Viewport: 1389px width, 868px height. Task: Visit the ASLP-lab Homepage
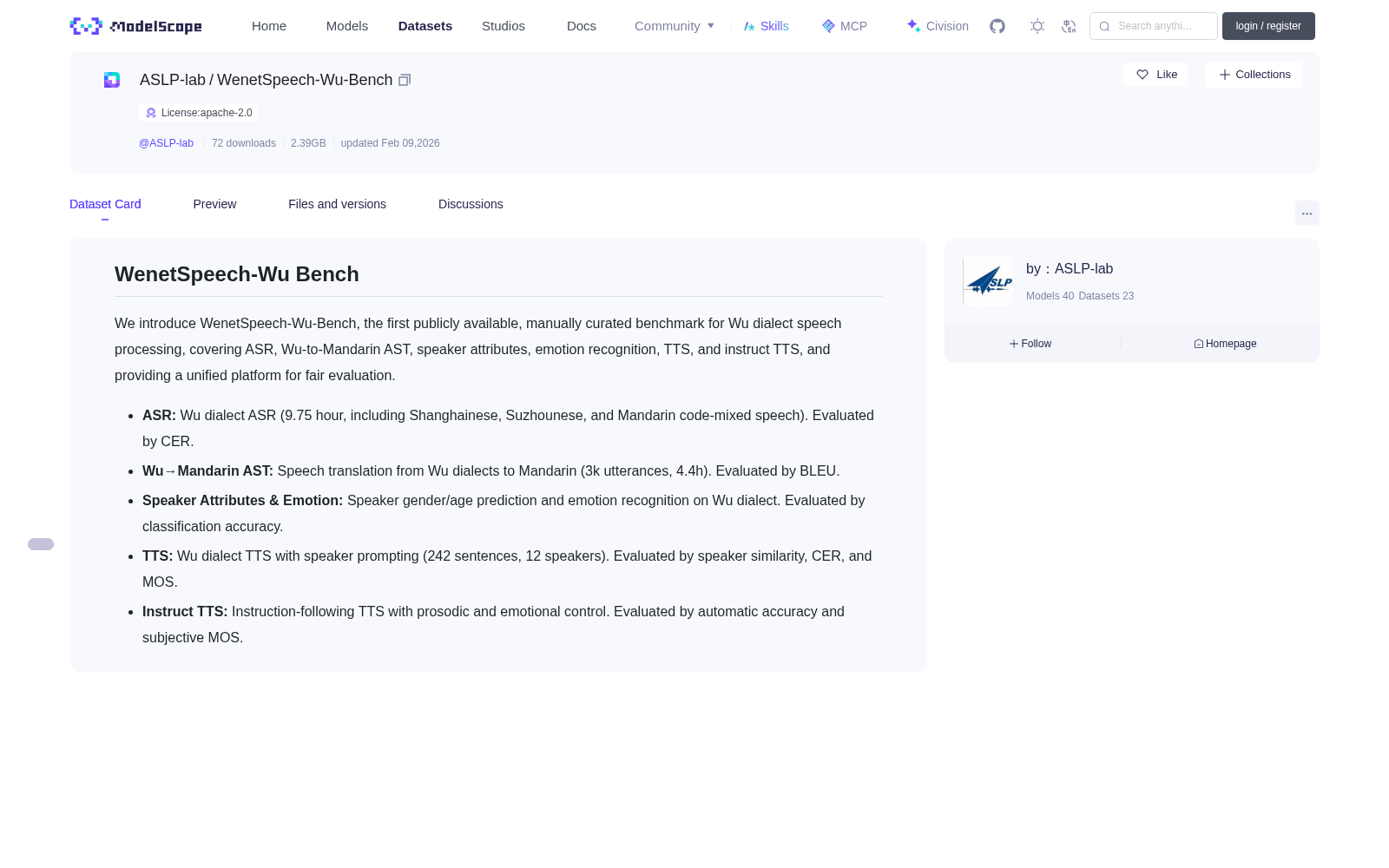click(x=1225, y=344)
